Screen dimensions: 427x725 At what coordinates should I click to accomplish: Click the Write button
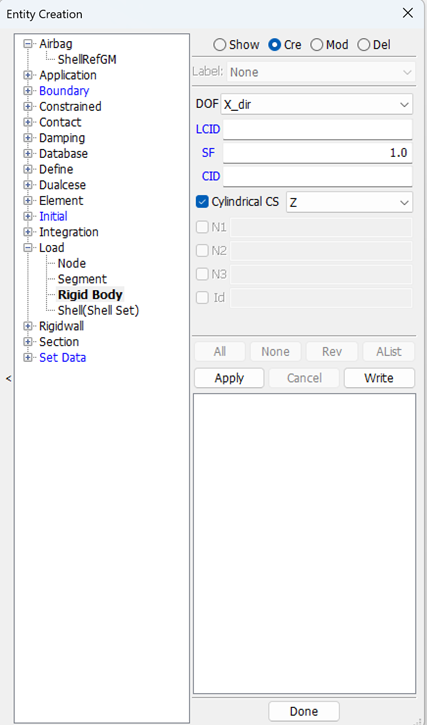(x=379, y=378)
